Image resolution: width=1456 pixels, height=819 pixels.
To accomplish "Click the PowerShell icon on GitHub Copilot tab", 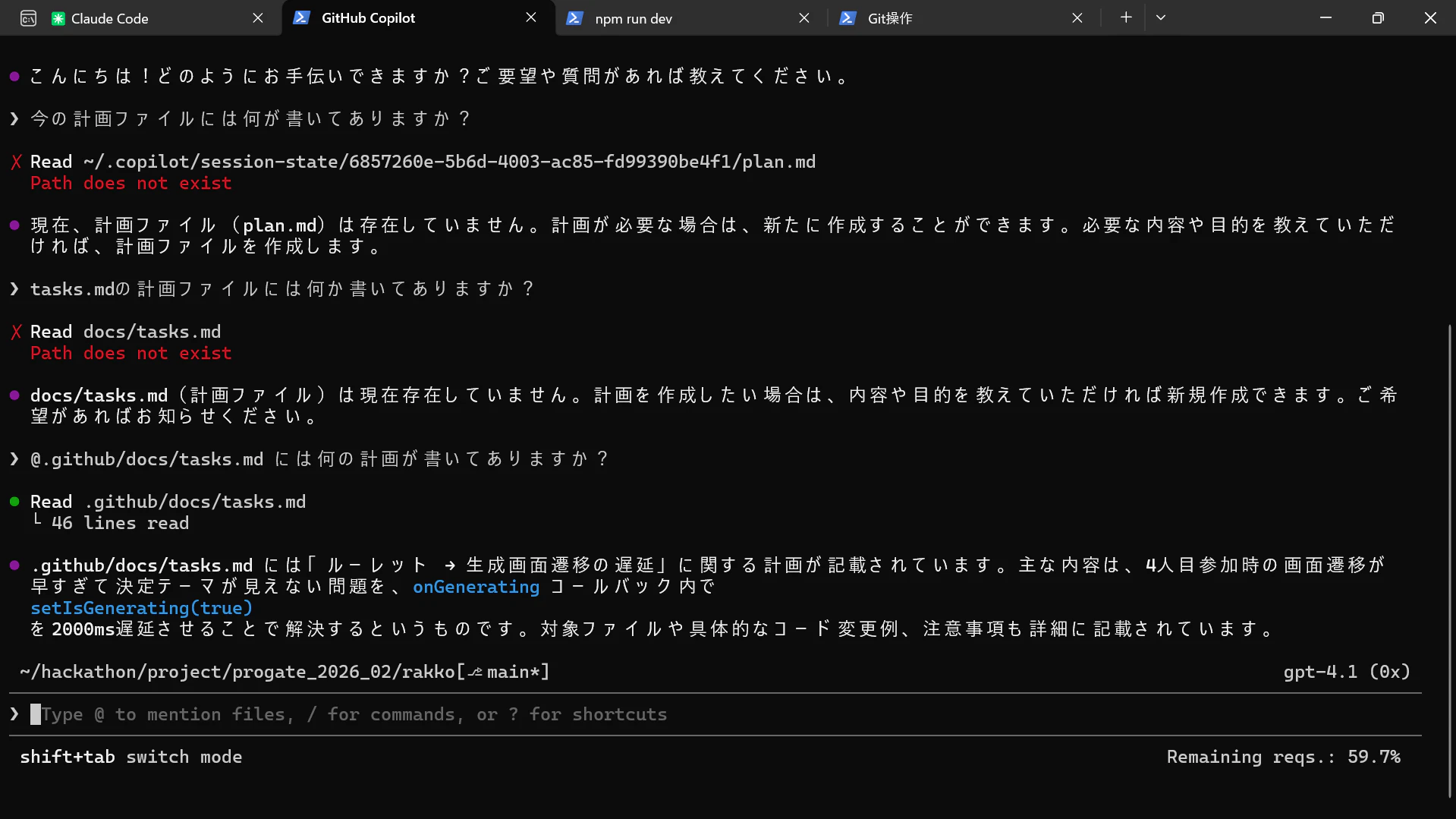I will pos(301,17).
